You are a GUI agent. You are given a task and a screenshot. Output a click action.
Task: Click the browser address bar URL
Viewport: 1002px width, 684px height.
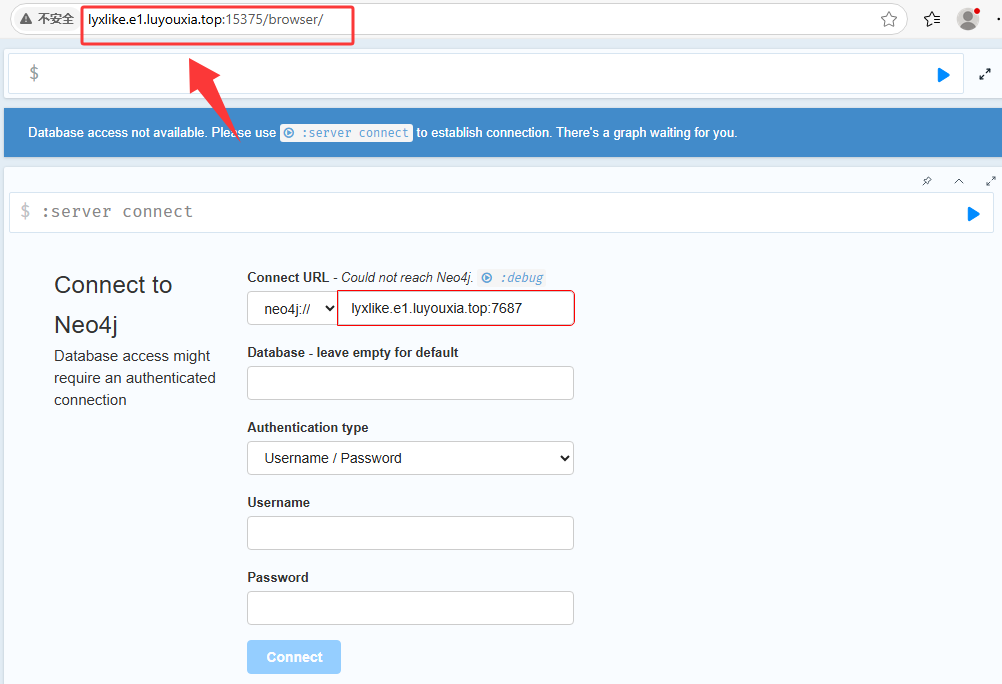point(206,19)
